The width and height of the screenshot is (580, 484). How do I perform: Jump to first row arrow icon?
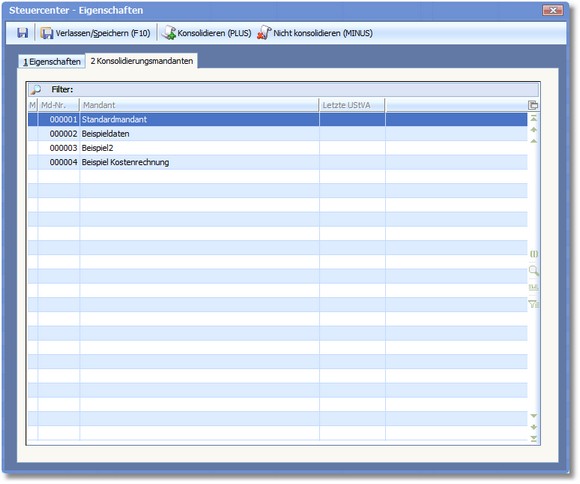click(533, 118)
